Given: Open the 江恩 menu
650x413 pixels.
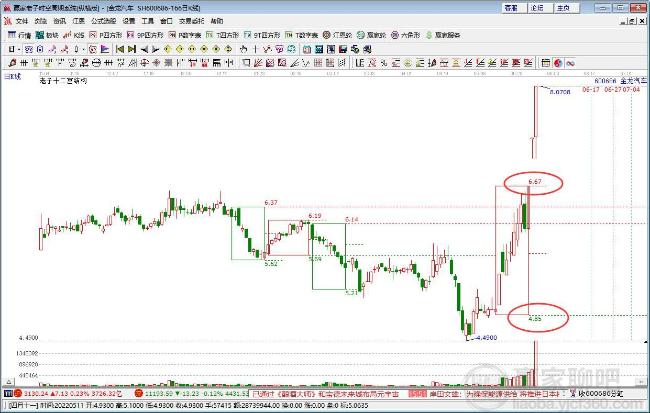Looking at the screenshot, I should point(78,21).
